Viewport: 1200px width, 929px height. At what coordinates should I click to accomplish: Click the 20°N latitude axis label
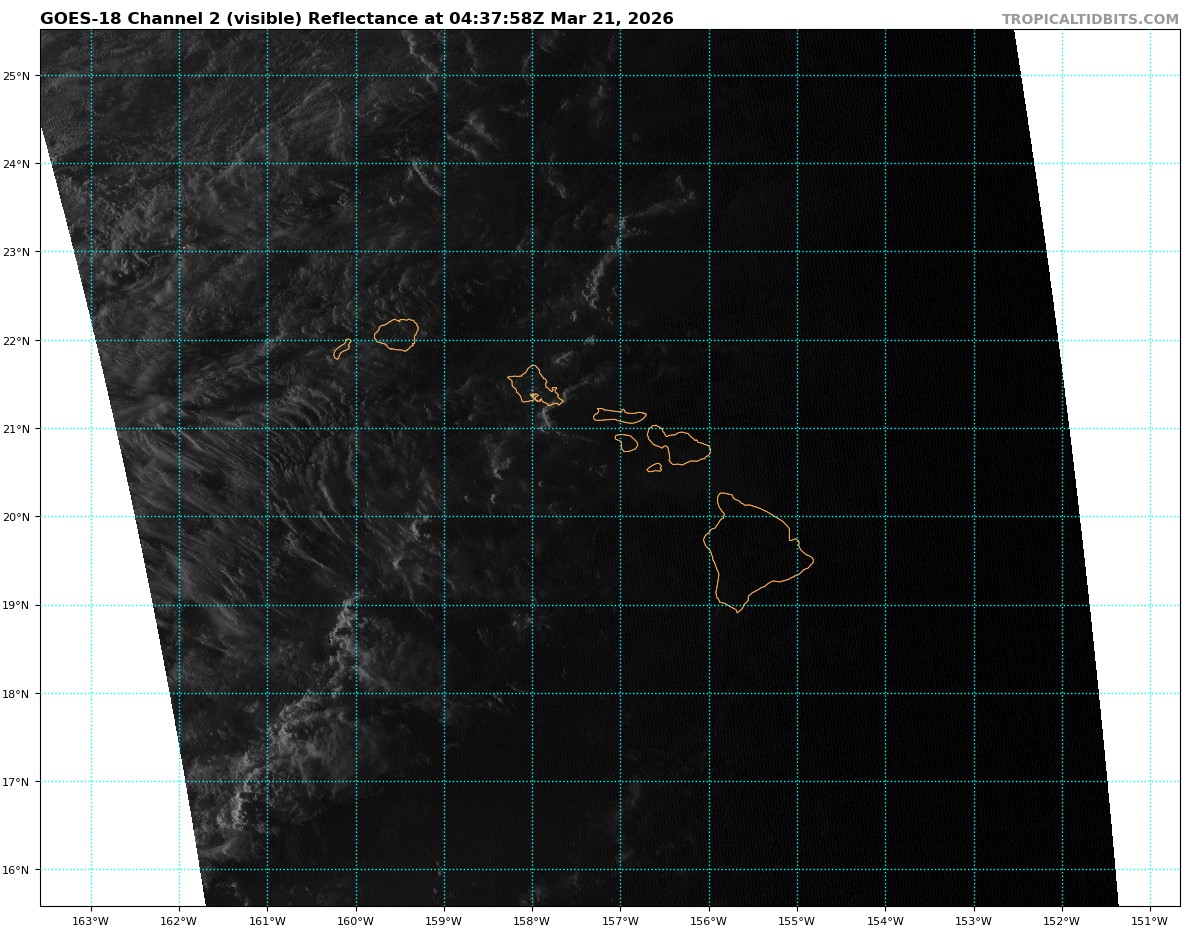pos(20,517)
